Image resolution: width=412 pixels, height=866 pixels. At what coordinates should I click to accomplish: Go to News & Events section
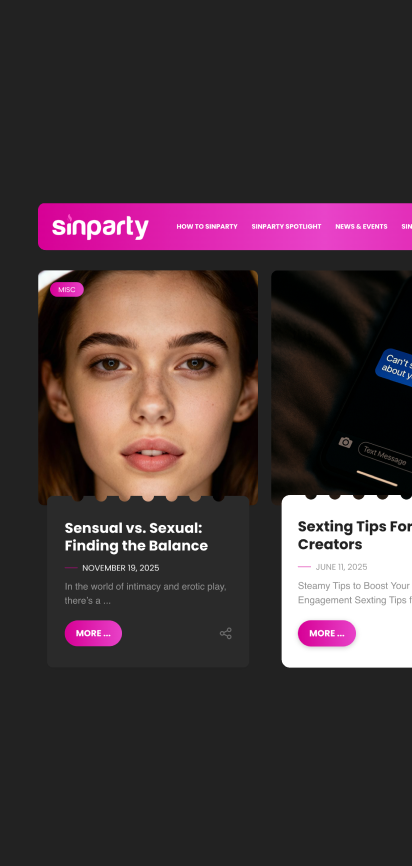[x=361, y=226]
